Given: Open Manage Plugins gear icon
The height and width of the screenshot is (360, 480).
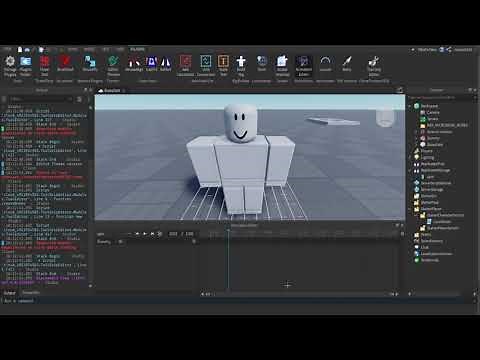Looking at the screenshot, I should pyautogui.click(x=10, y=62).
